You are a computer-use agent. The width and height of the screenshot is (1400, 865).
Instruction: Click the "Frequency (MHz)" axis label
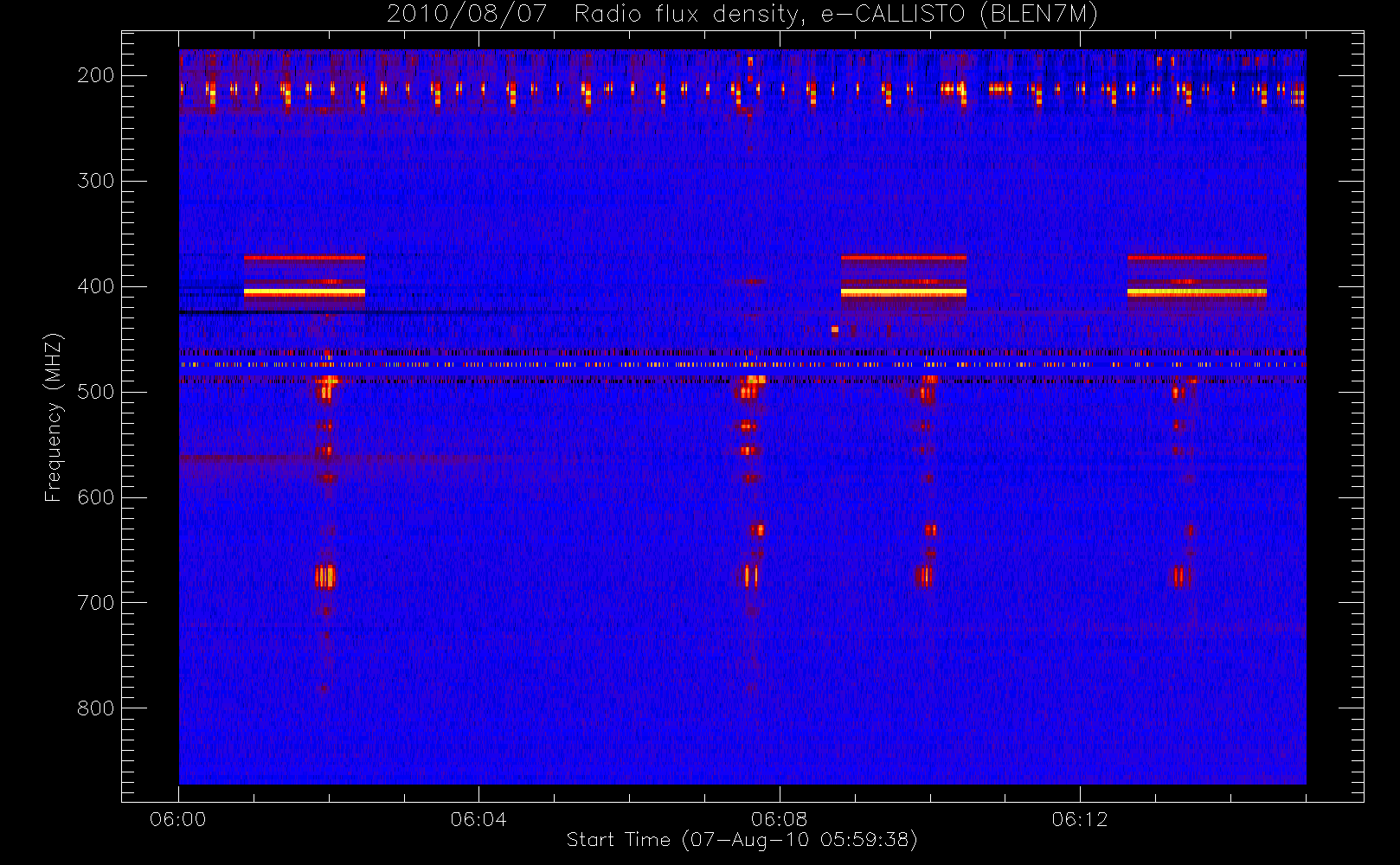[54, 417]
